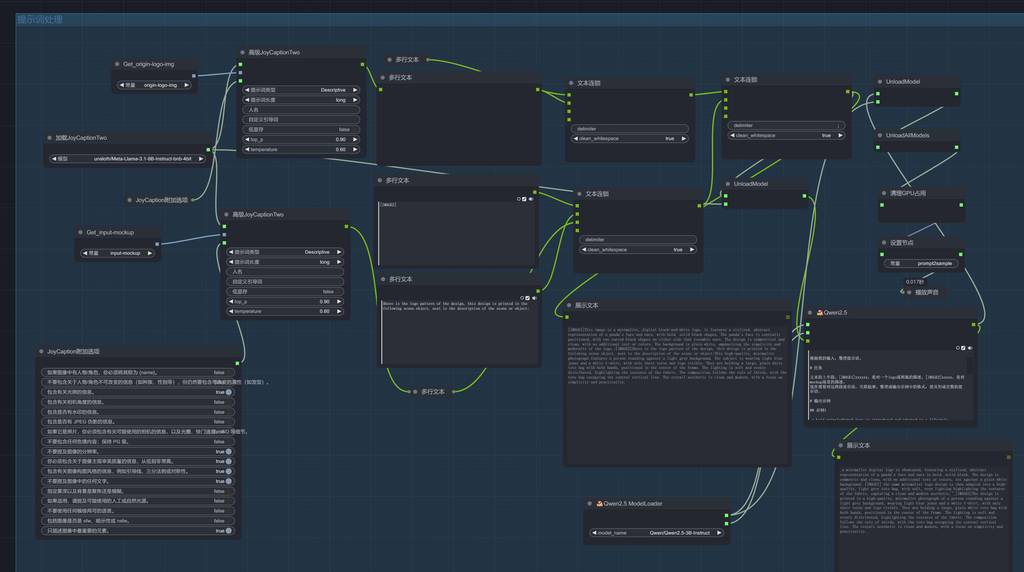The width and height of the screenshot is (1024, 572).
Task: Click the 提示词处理 group title
Action: [39, 19]
